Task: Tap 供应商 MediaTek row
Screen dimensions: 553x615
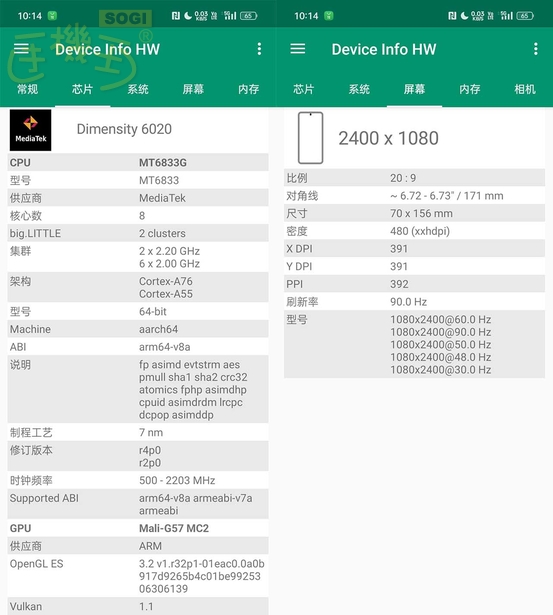Action: point(138,198)
